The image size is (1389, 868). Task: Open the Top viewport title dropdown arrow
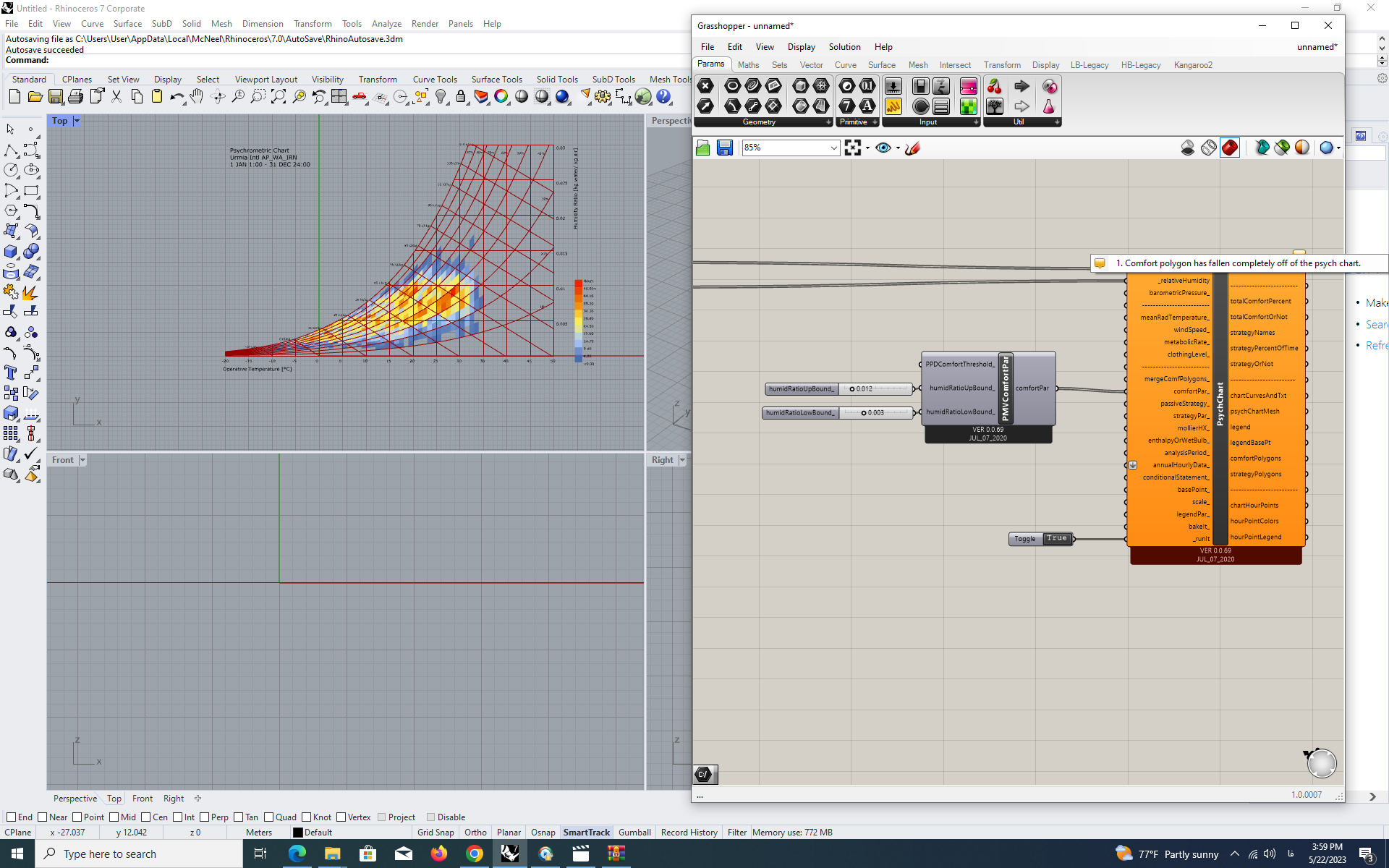click(x=77, y=121)
